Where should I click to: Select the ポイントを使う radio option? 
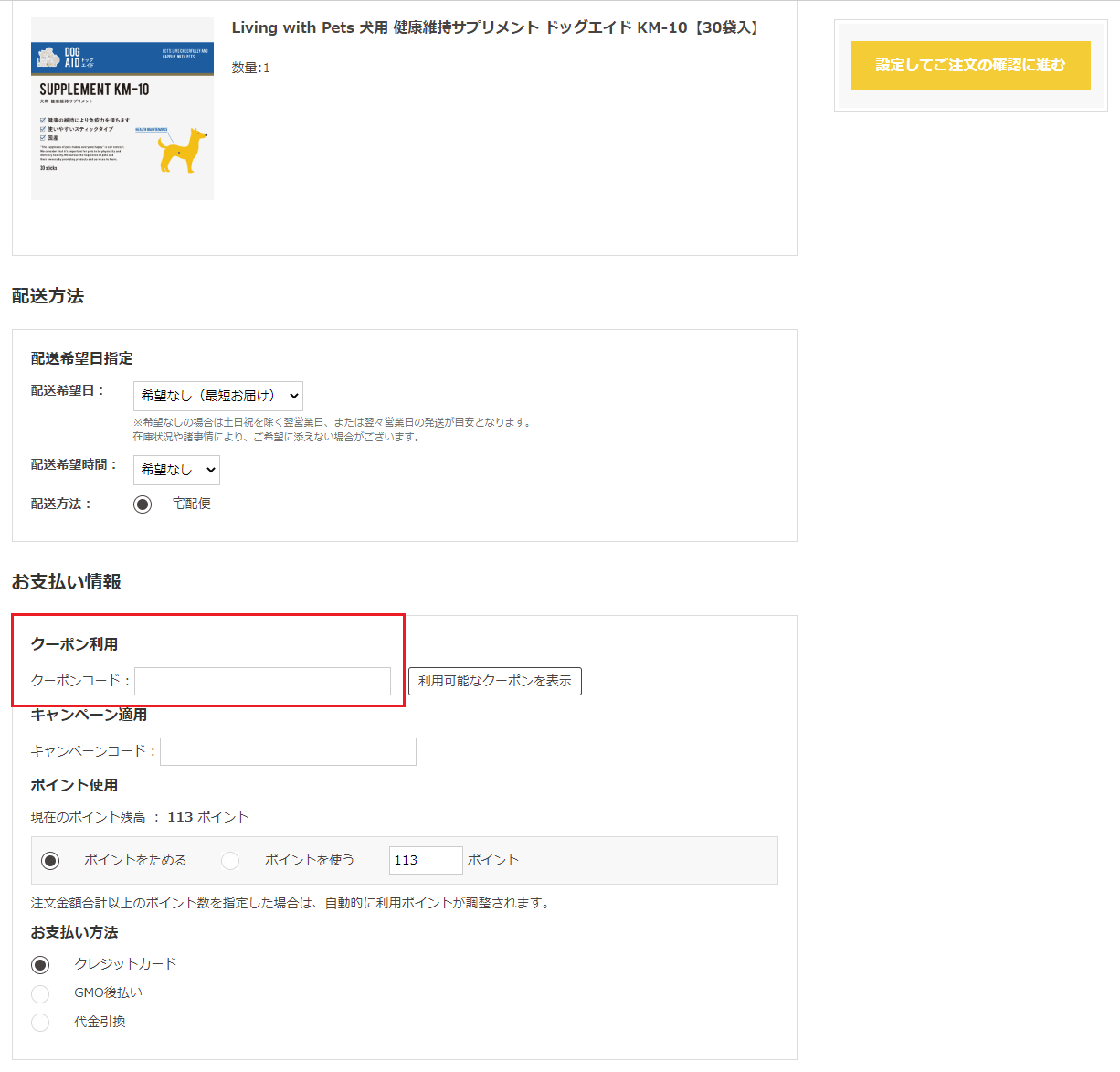(x=230, y=861)
